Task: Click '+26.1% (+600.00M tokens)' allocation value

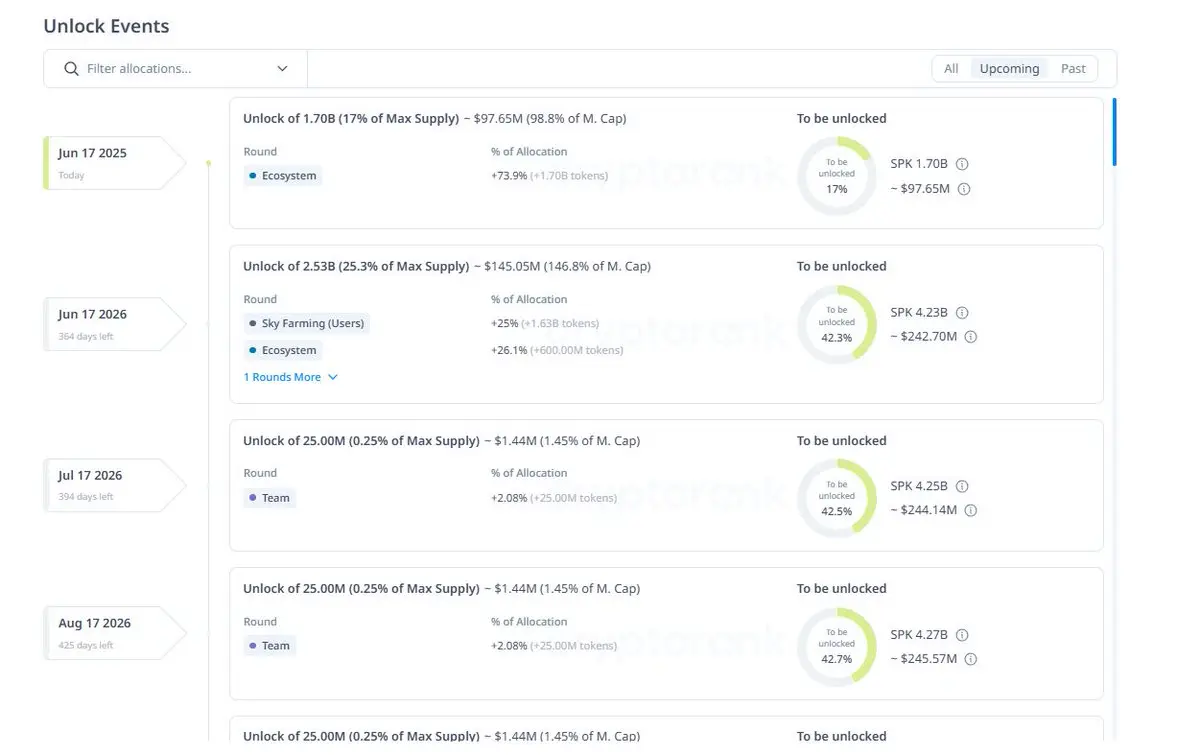Action: [557, 351]
